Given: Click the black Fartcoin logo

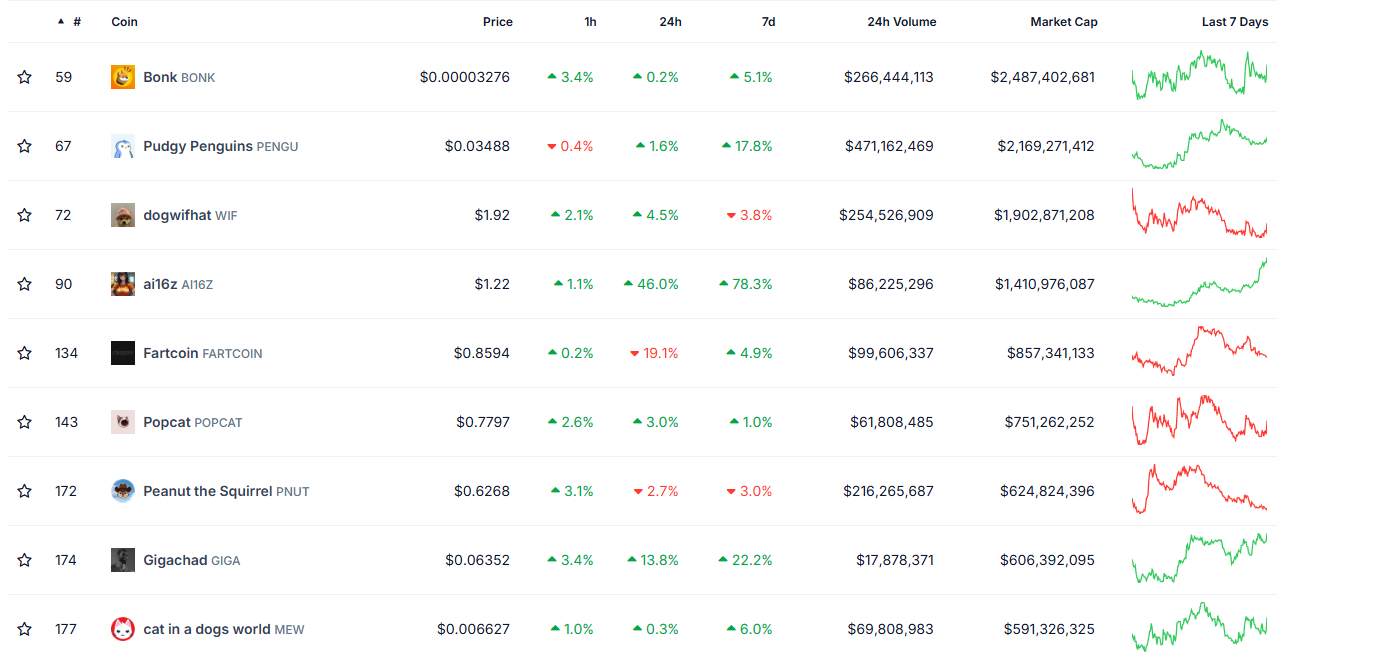Looking at the screenshot, I should tap(123, 353).
